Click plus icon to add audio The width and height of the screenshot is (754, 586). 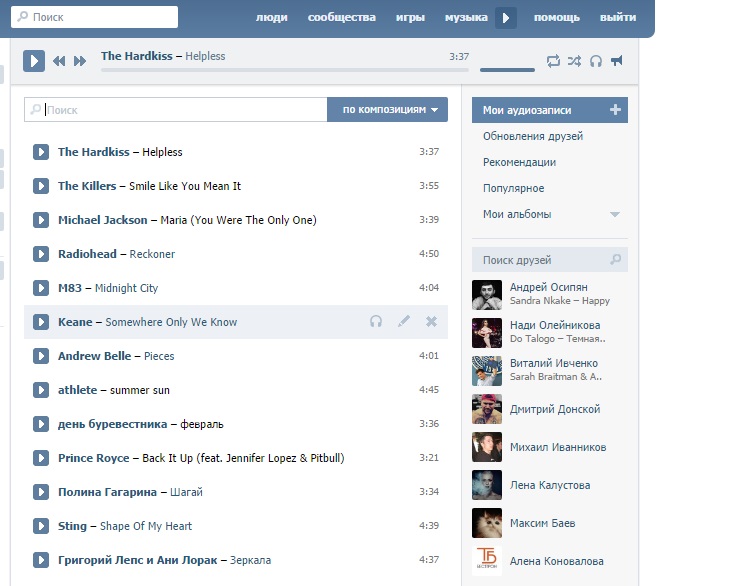click(615, 110)
